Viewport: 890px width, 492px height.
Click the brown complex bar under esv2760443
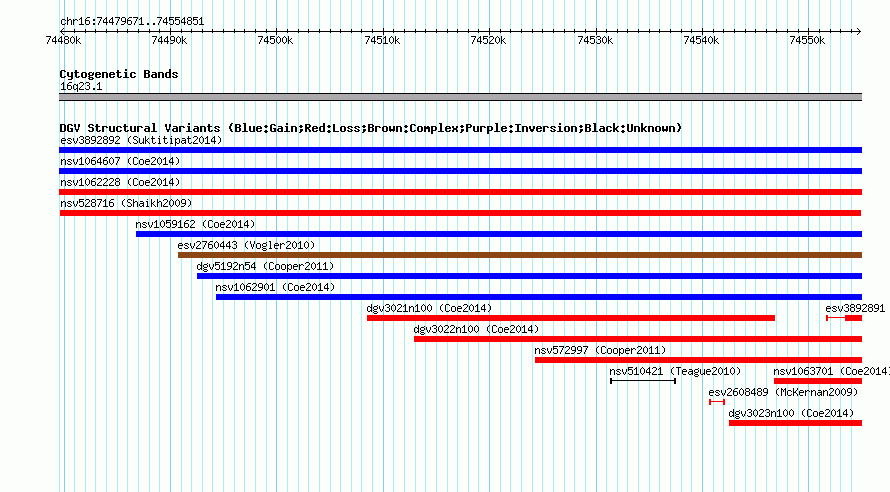(520, 255)
